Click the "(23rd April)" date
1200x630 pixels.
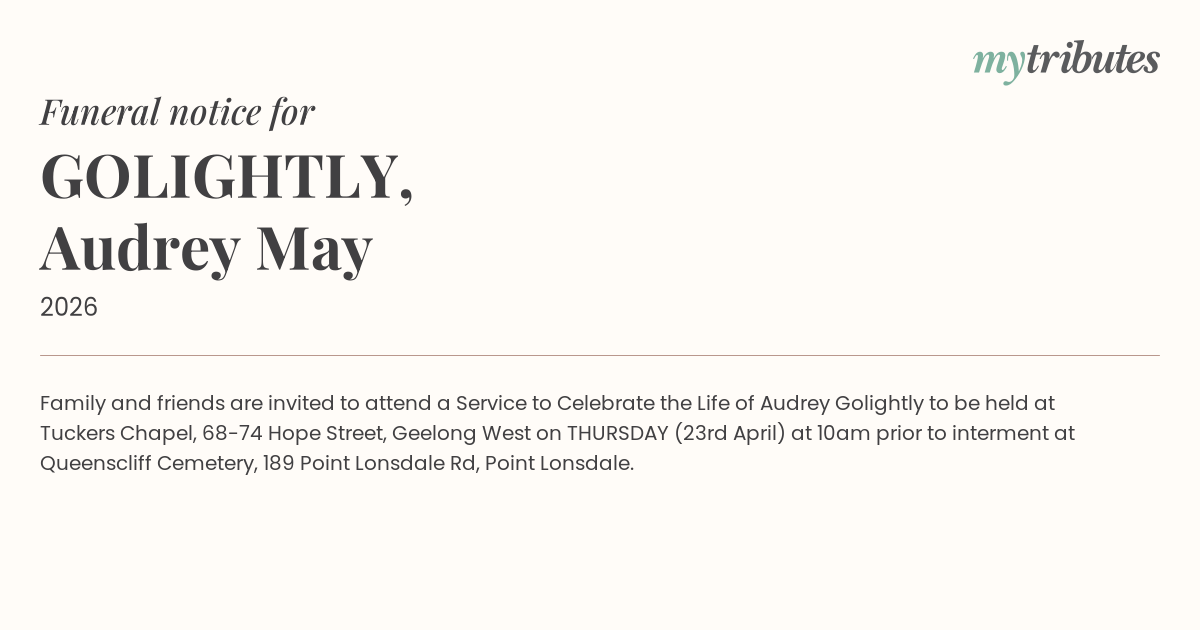coord(729,433)
